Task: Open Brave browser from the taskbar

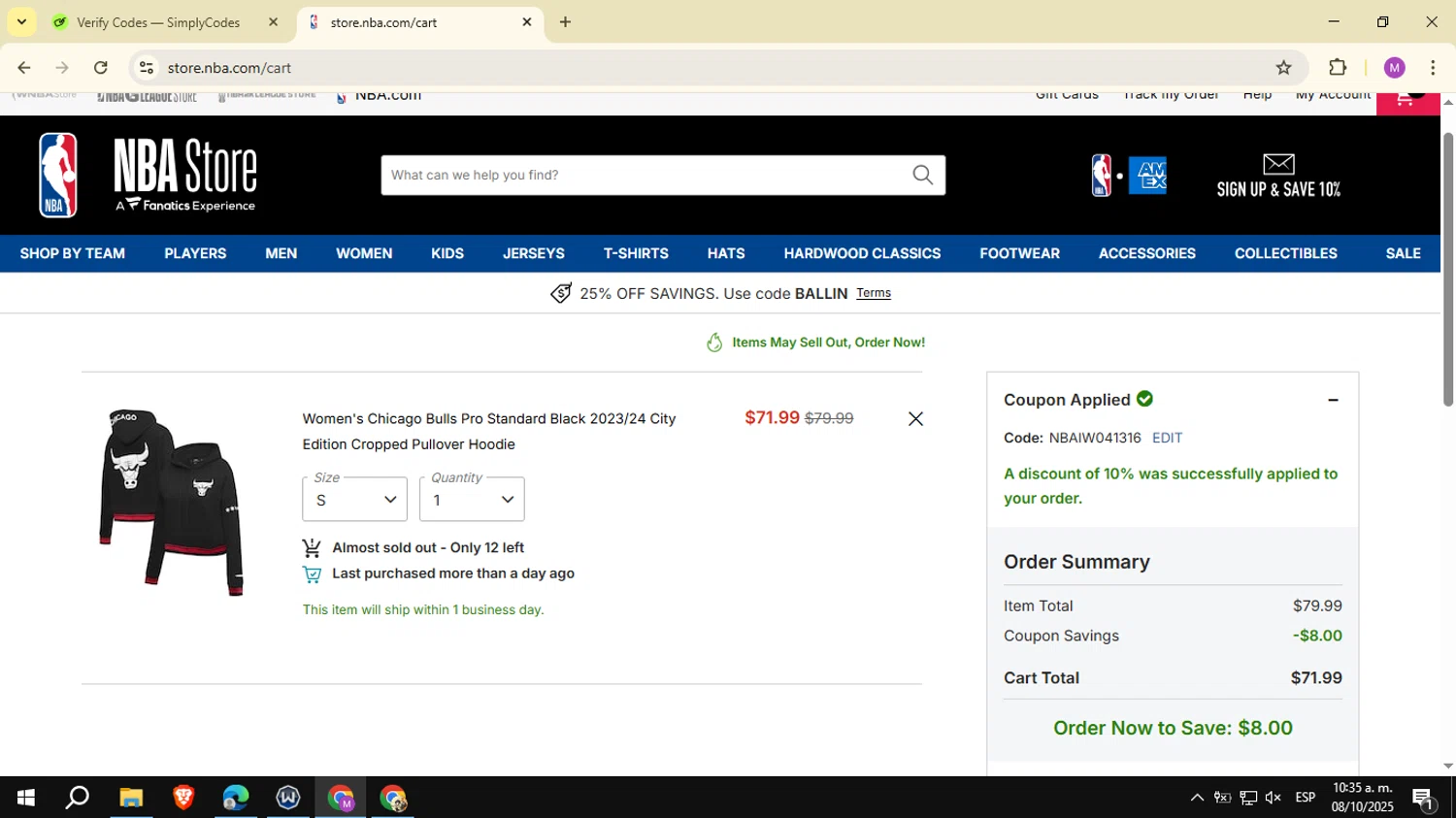Action: coord(183,798)
